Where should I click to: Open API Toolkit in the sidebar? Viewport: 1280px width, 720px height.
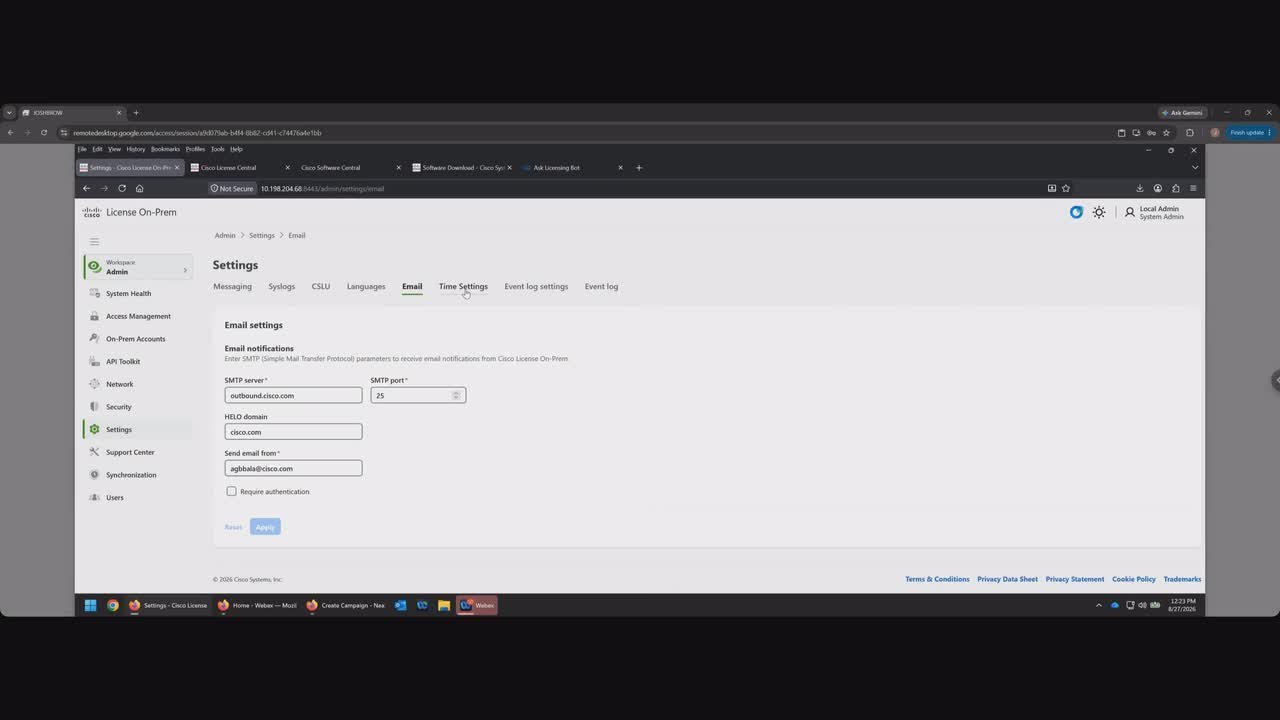(123, 361)
